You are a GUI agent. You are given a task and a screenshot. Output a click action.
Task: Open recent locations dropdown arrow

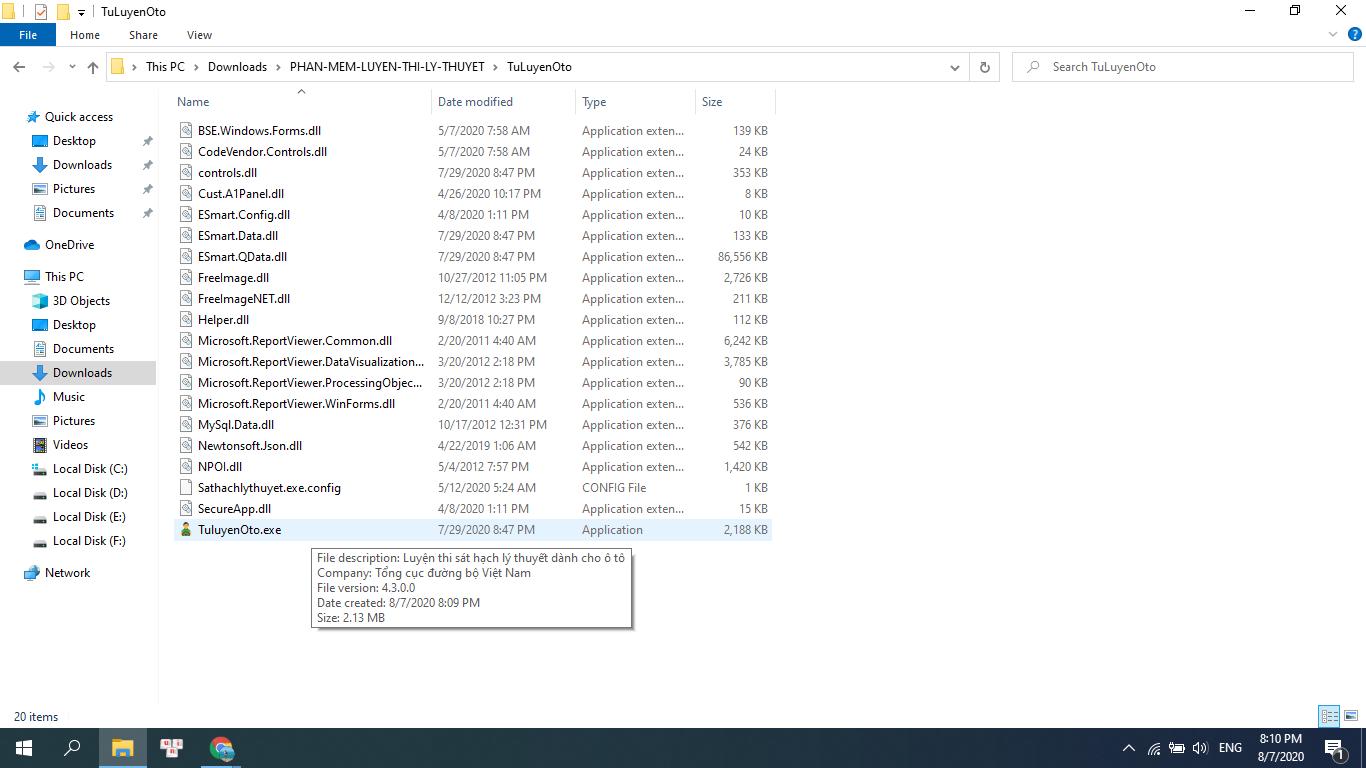(72, 67)
